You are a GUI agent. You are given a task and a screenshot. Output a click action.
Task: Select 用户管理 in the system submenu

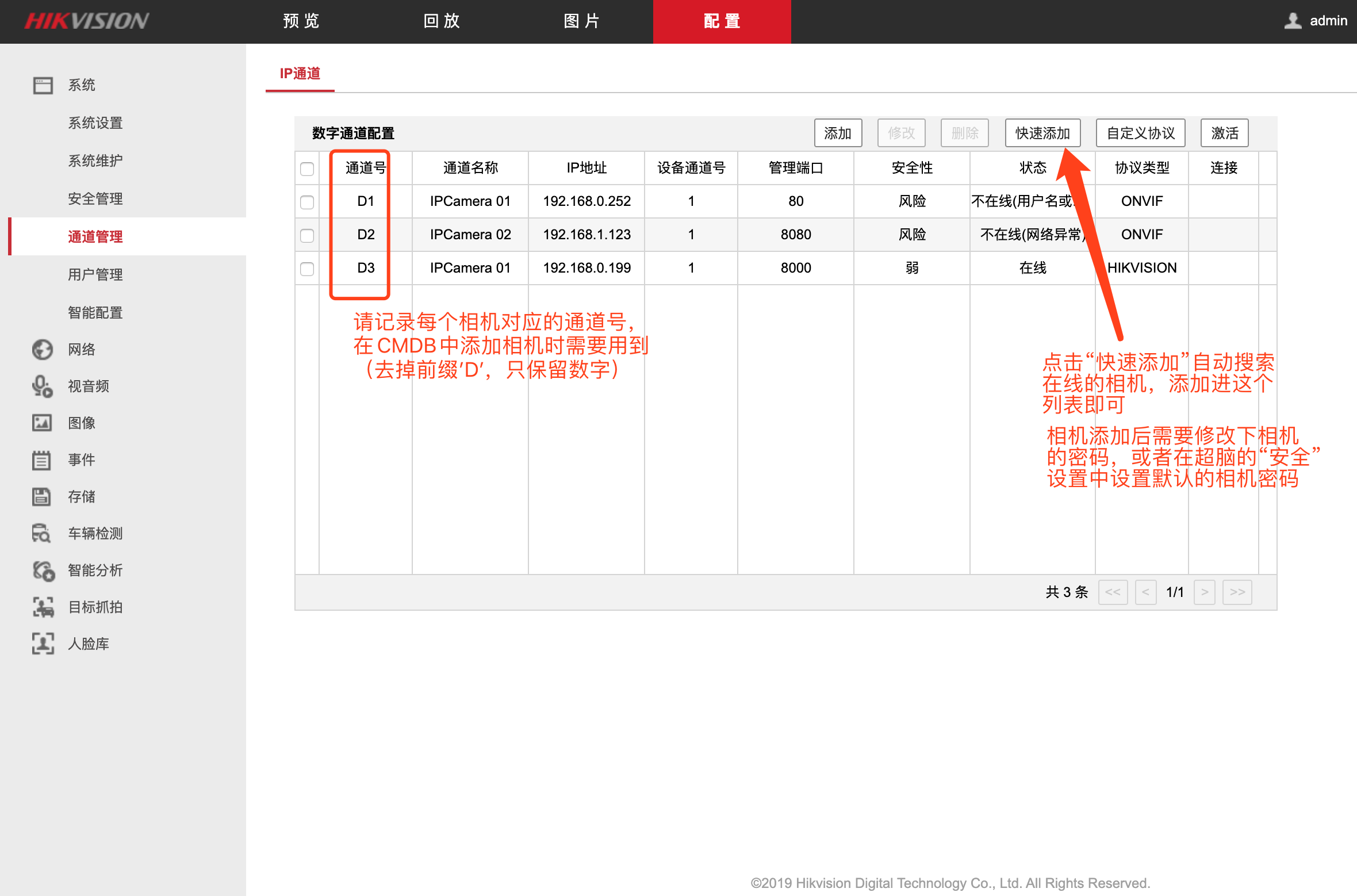coord(95,275)
